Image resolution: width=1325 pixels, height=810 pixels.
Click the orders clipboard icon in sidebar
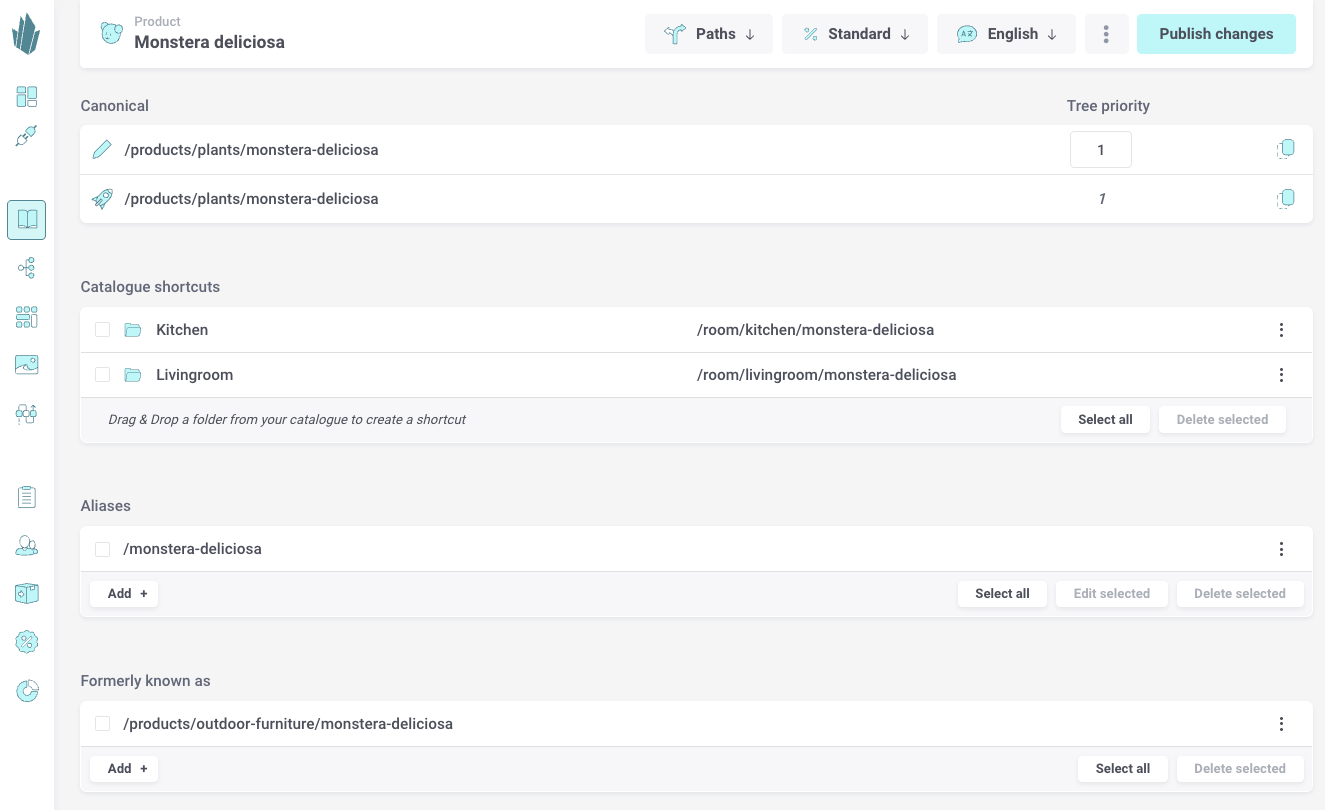pos(27,496)
